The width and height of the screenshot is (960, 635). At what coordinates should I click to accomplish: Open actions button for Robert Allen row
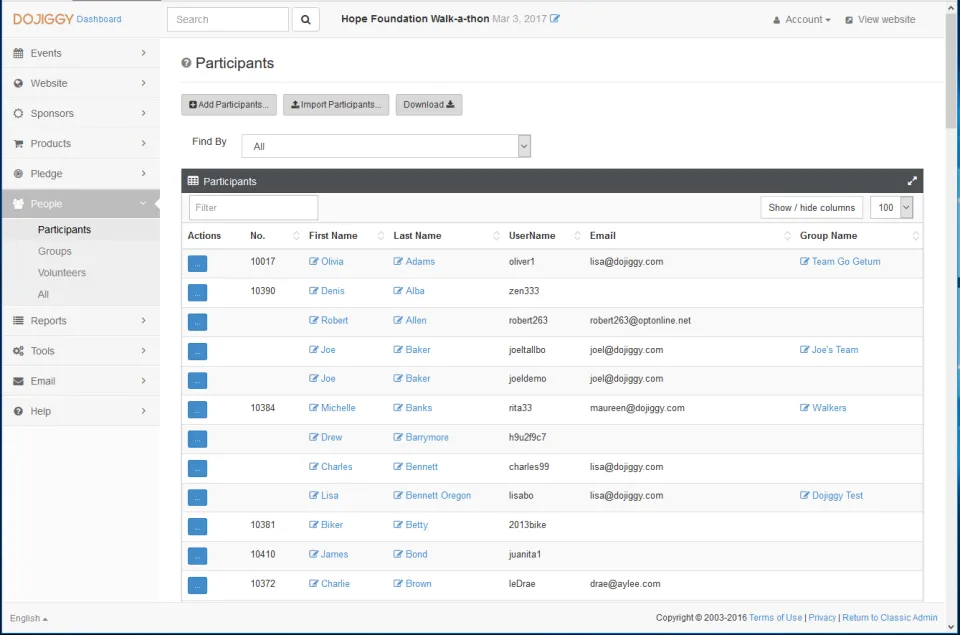(197, 322)
